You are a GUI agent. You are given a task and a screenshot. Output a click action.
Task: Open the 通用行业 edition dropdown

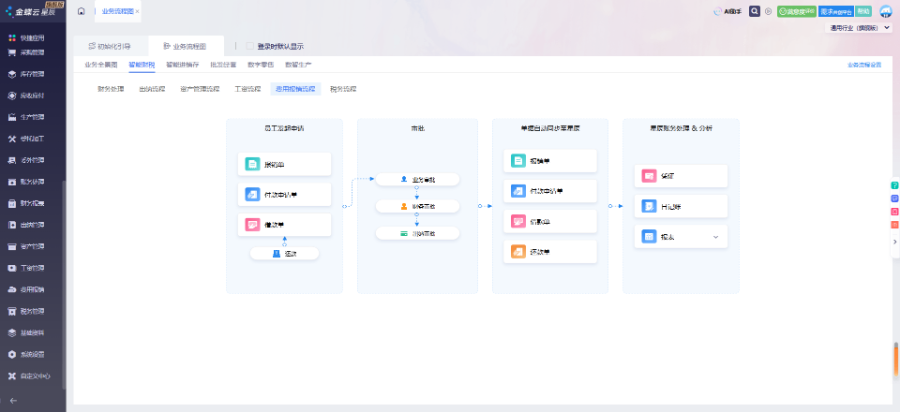click(x=858, y=28)
